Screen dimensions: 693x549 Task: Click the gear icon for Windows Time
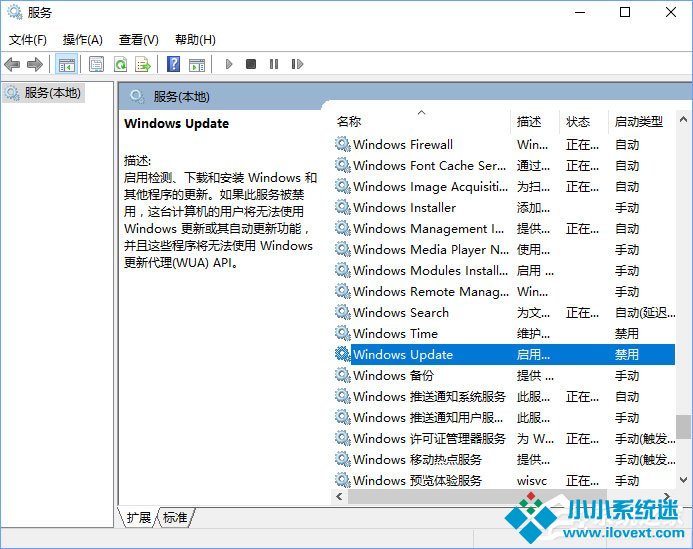[342, 333]
